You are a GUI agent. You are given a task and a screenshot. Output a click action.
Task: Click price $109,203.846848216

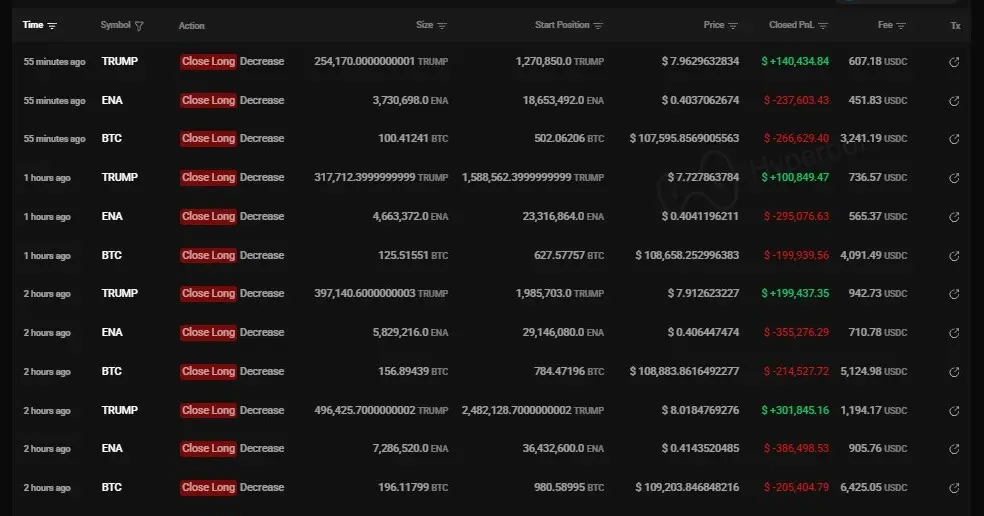687,488
